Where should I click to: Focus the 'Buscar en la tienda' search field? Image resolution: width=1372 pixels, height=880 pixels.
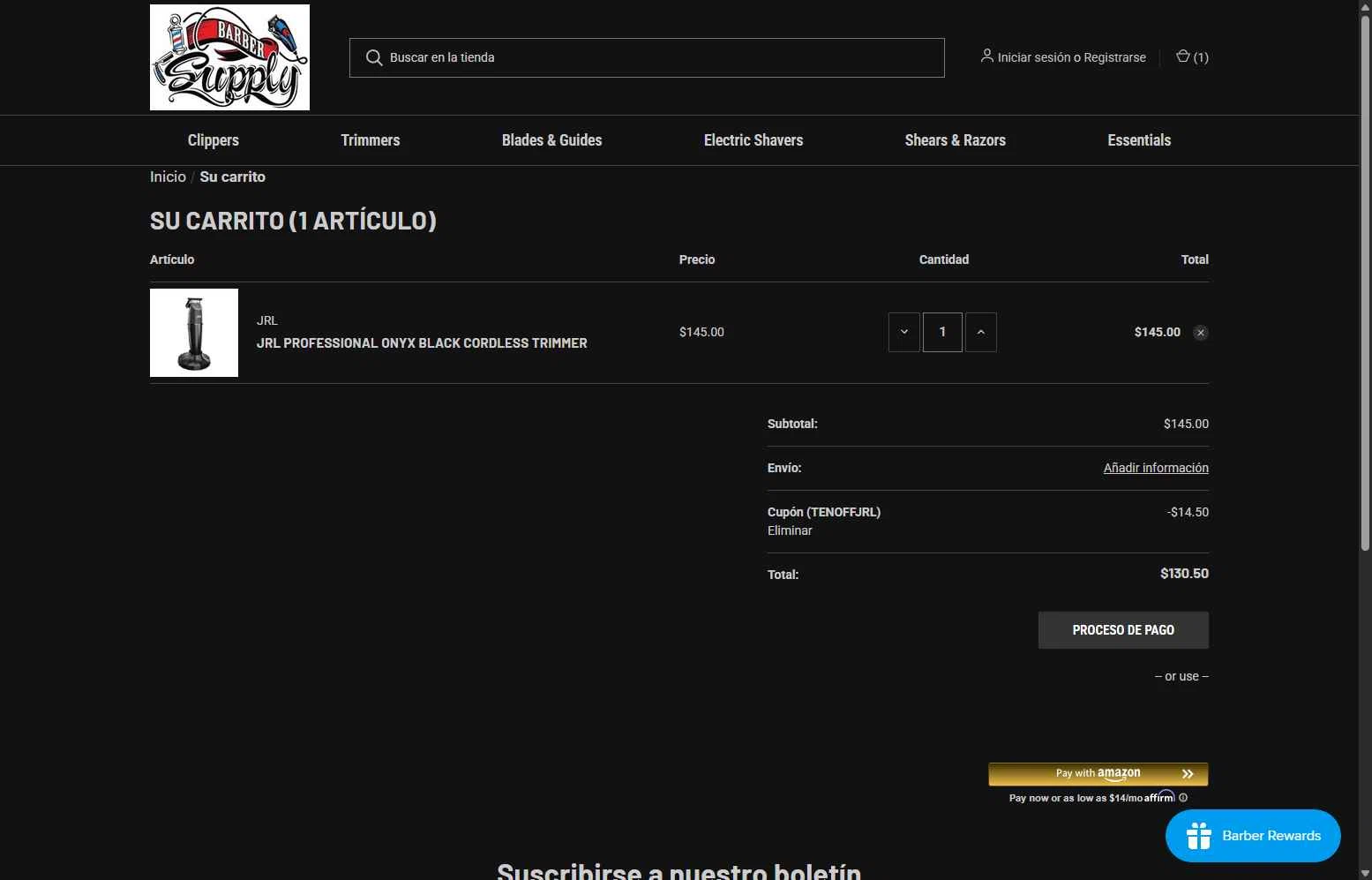click(x=647, y=57)
